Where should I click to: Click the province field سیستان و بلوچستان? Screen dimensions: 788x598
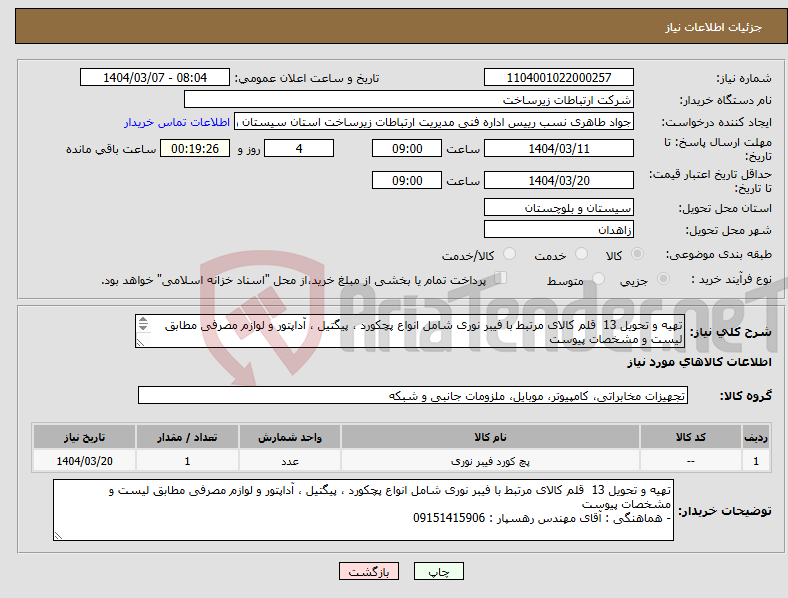[x=558, y=208]
